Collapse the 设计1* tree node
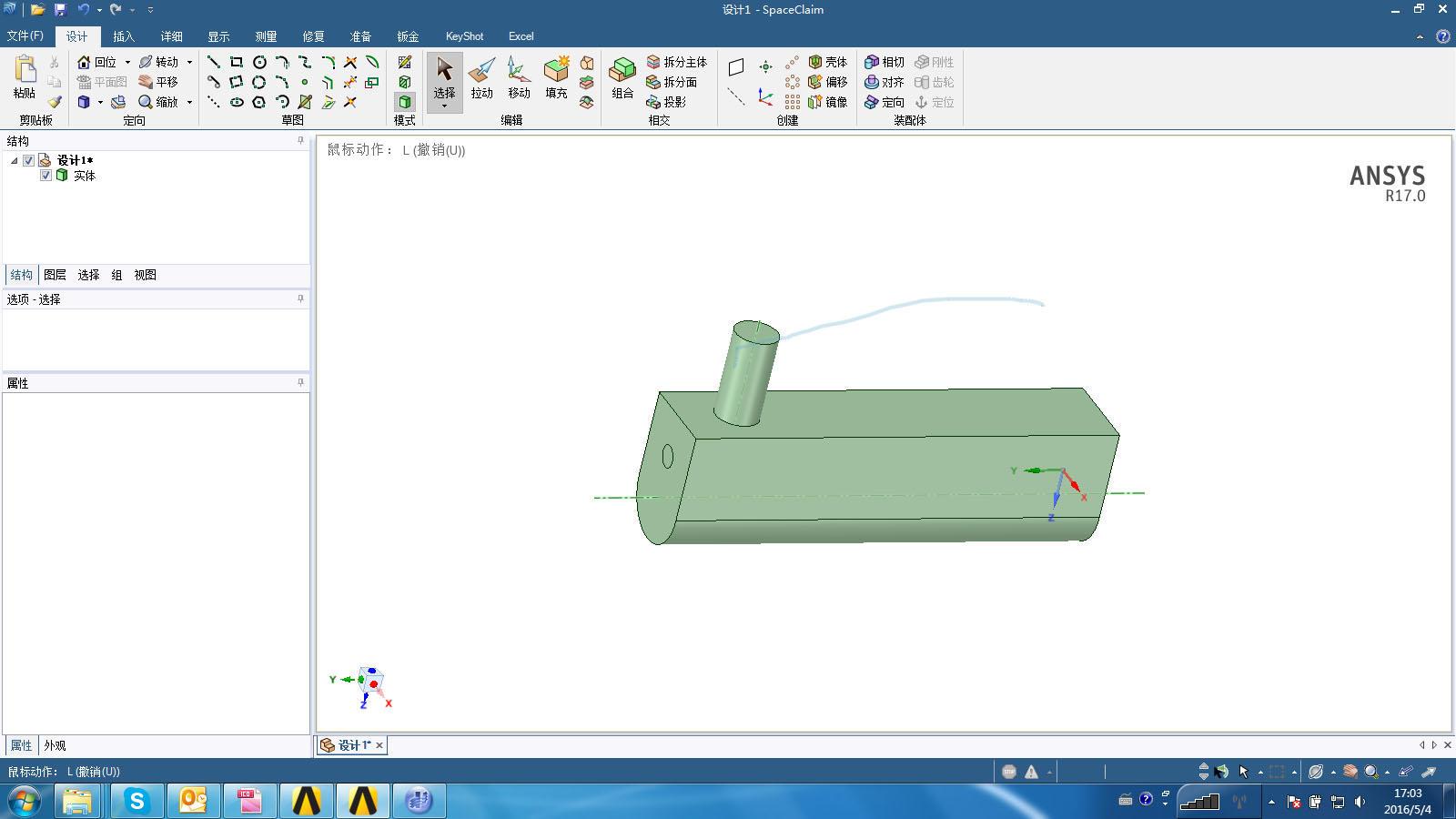Image resolution: width=1456 pixels, height=819 pixels. pos(14,160)
